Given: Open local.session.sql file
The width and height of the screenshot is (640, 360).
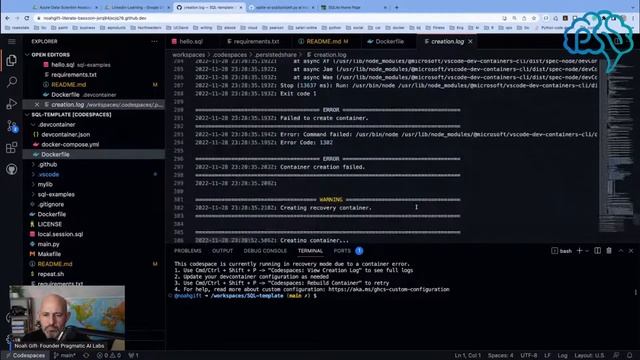Looking at the screenshot, I should tap(60, 234).
